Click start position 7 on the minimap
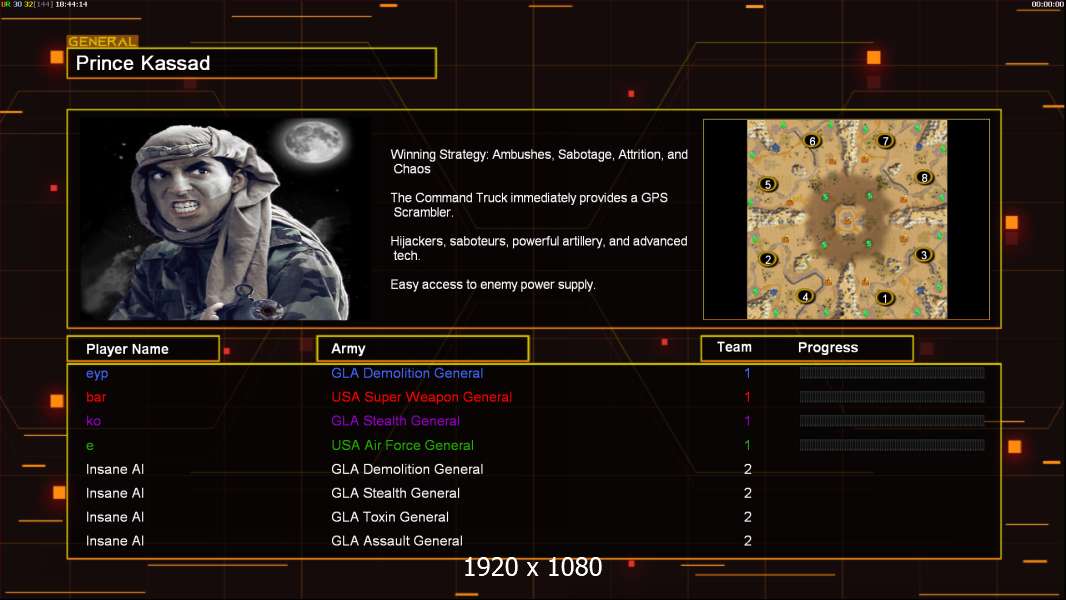The image size is (1066, 600). coord(884,141)
